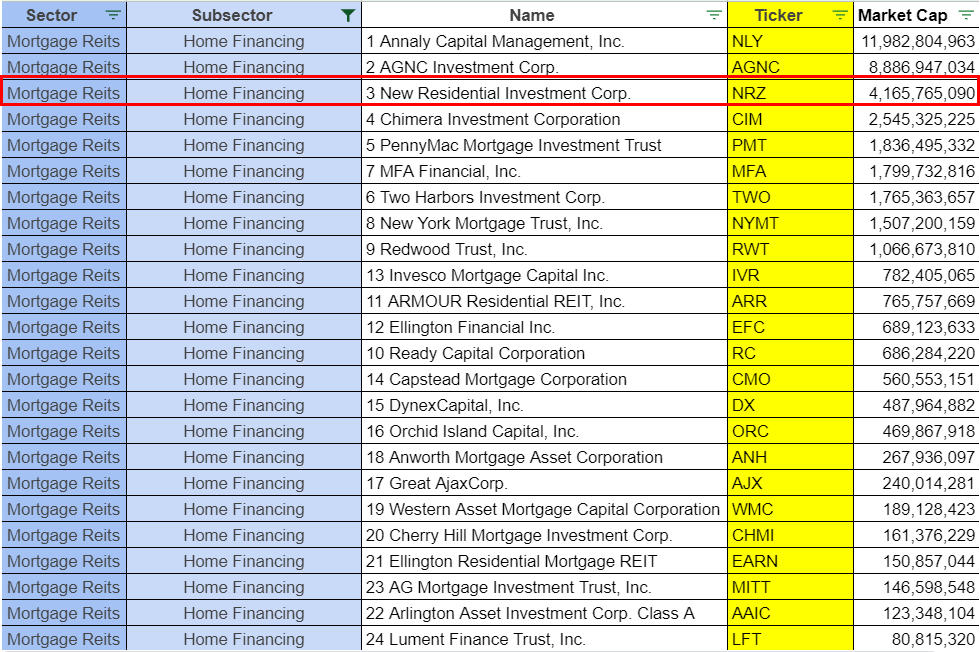The height and width of the screenshot is (652, 980).
Task: Select Cherry Hill Mortgage Investment Corp. cell
Action: pyautogui.click(x=544, y=535)
